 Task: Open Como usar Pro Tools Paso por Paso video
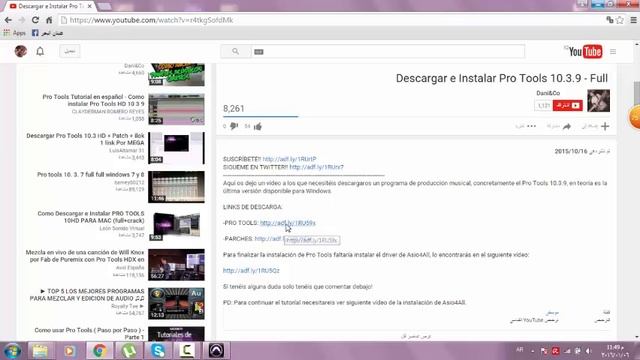[89, 333]
